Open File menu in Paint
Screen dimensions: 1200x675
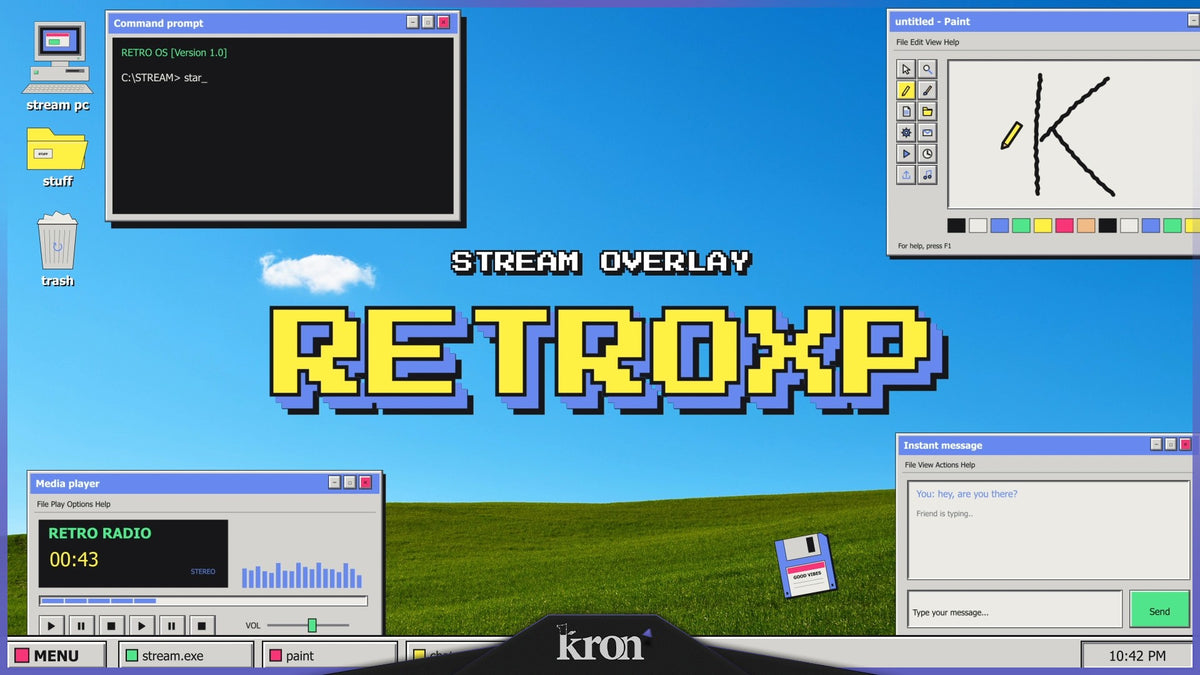(902, 42)
